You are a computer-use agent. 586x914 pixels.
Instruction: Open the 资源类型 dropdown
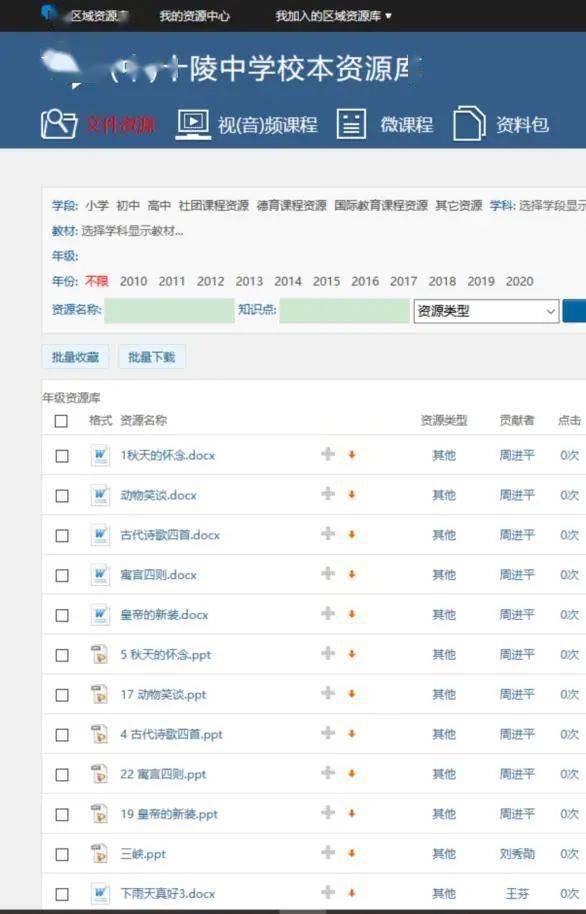[x=486, y=311]
